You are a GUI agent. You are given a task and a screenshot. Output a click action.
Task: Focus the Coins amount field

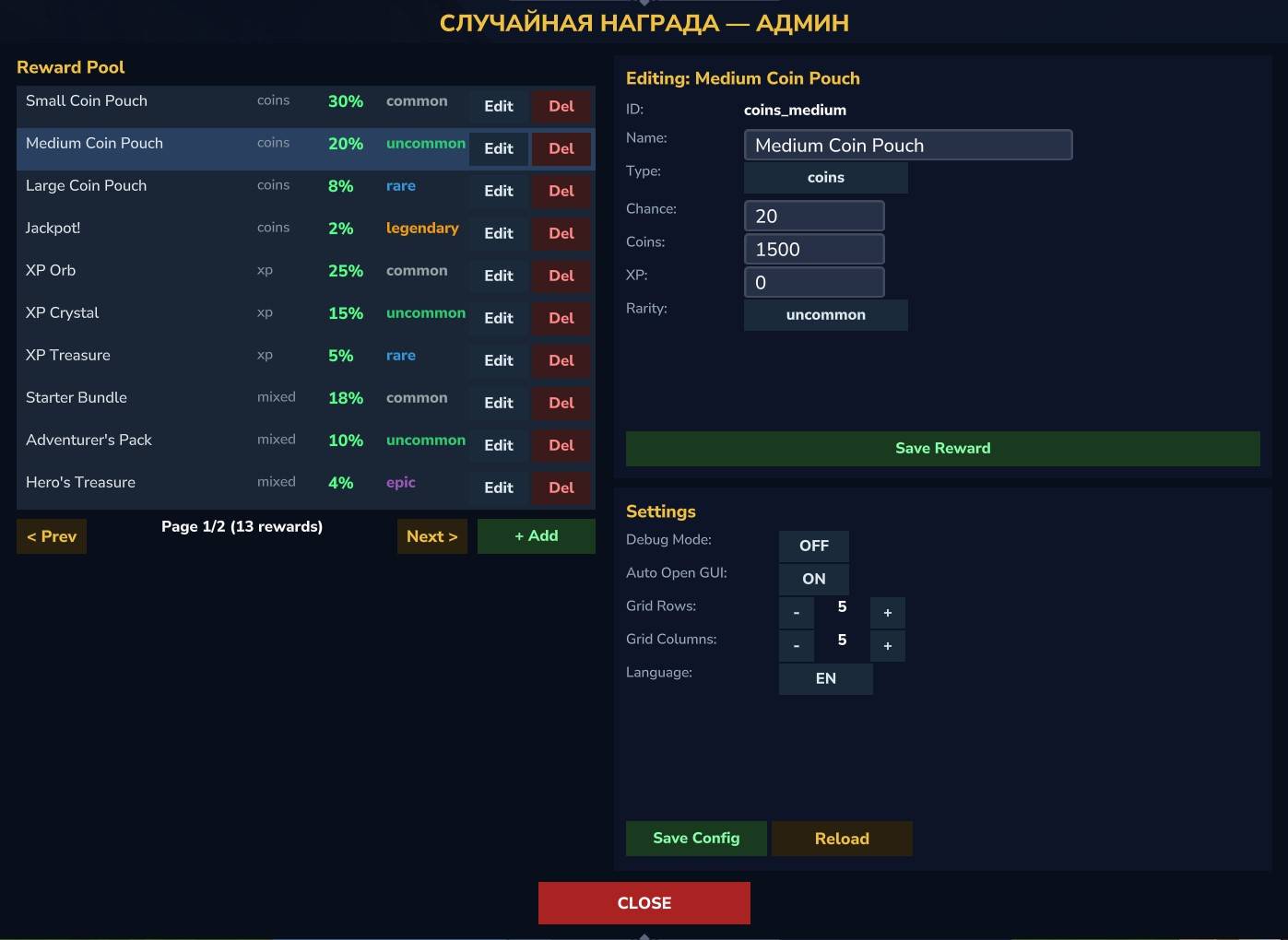814,249
